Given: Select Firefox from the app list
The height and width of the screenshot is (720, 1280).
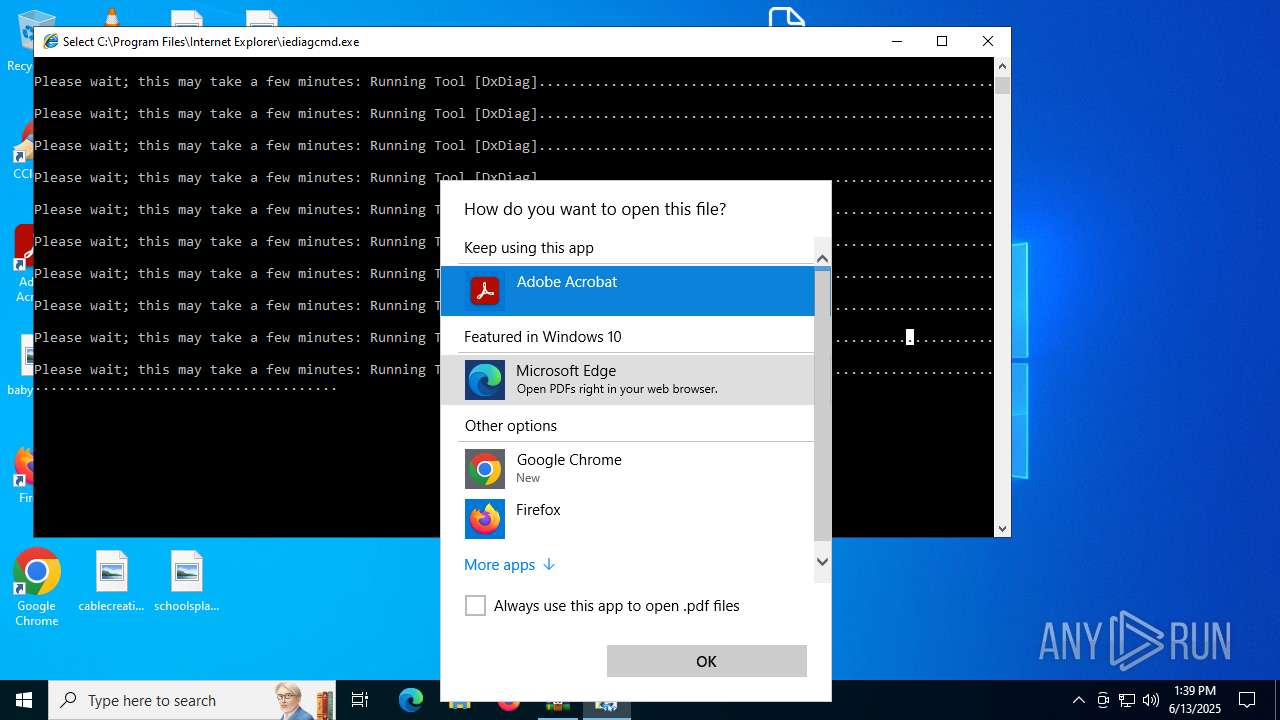Looking at the screenshot, I should [x=627, y=518].
